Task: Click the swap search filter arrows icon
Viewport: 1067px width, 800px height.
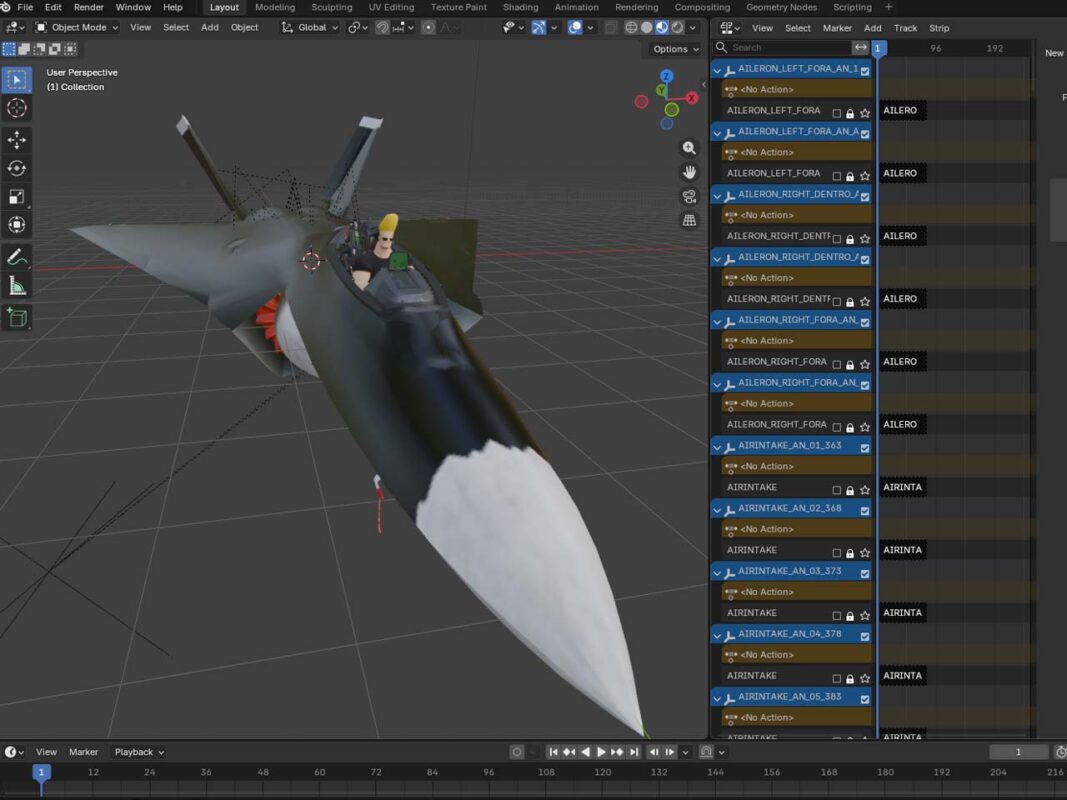Action: tap(861, 48)
